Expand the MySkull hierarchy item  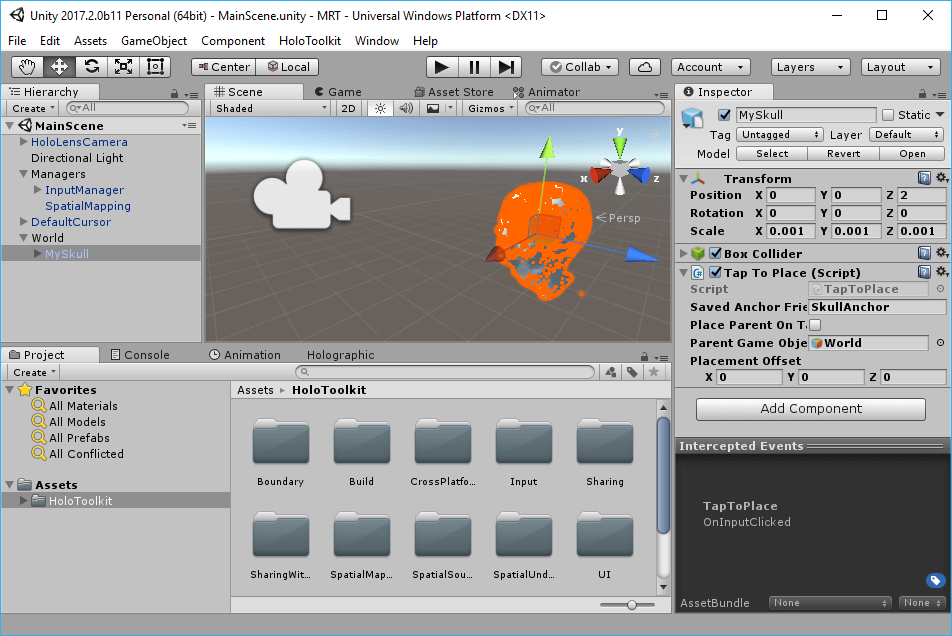(38, 254)
